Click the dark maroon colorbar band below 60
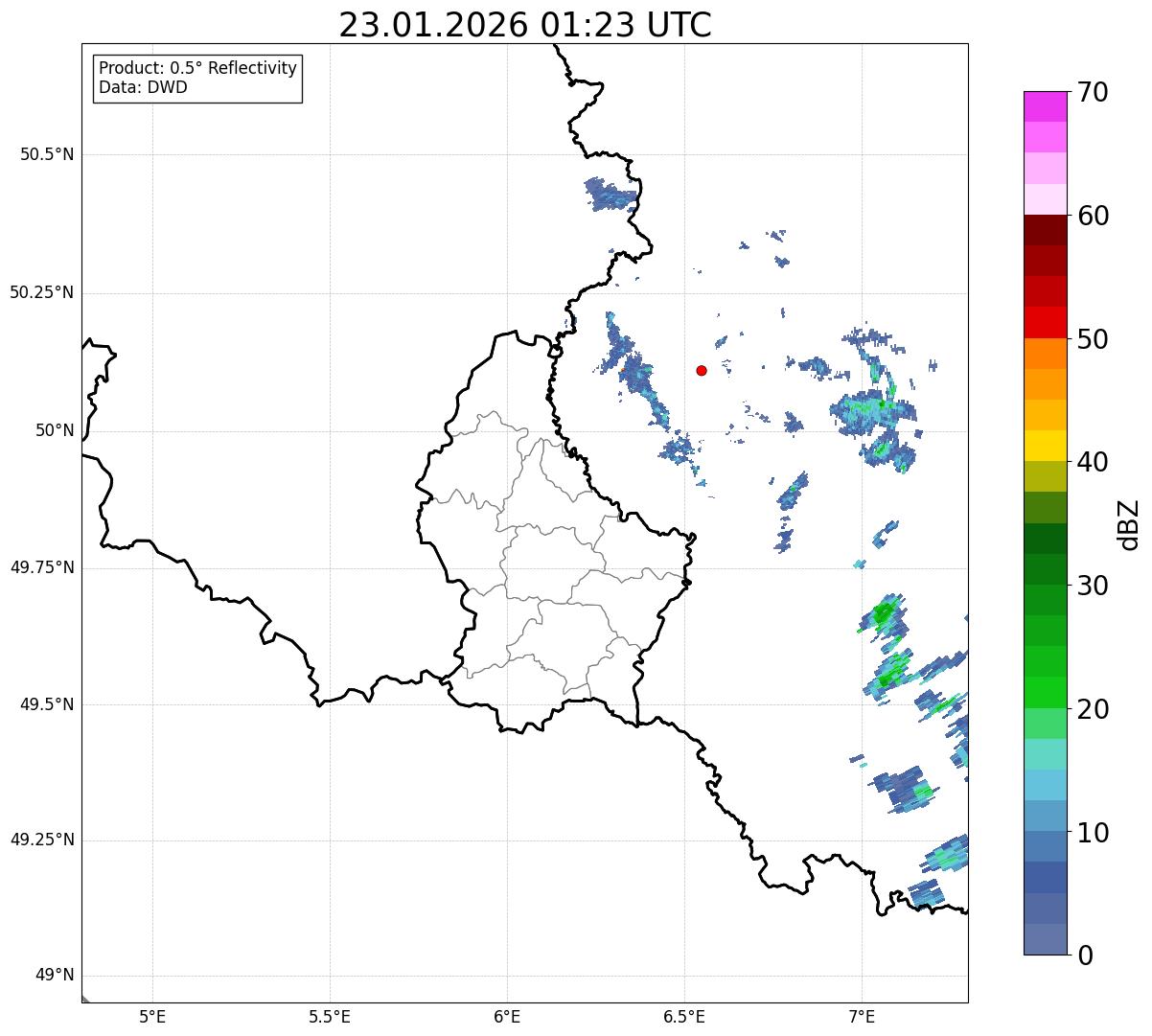Screen dimensions: 1152x1036 click(x=1046, y=230)
